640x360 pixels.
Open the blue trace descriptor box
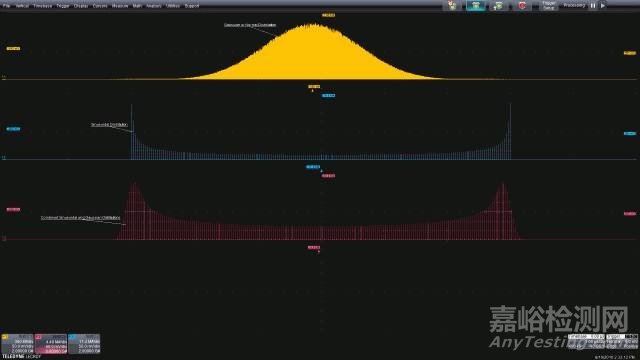[84, 344]
